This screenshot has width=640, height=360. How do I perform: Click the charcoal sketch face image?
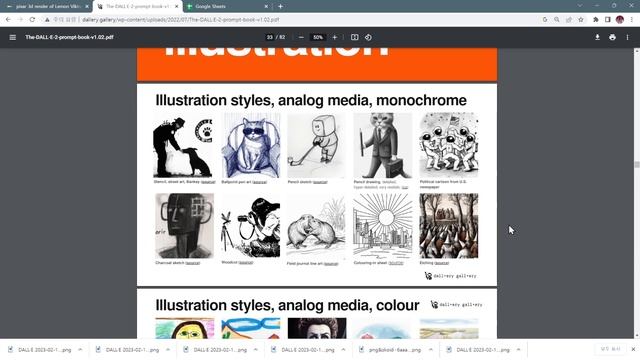point(184,226)
